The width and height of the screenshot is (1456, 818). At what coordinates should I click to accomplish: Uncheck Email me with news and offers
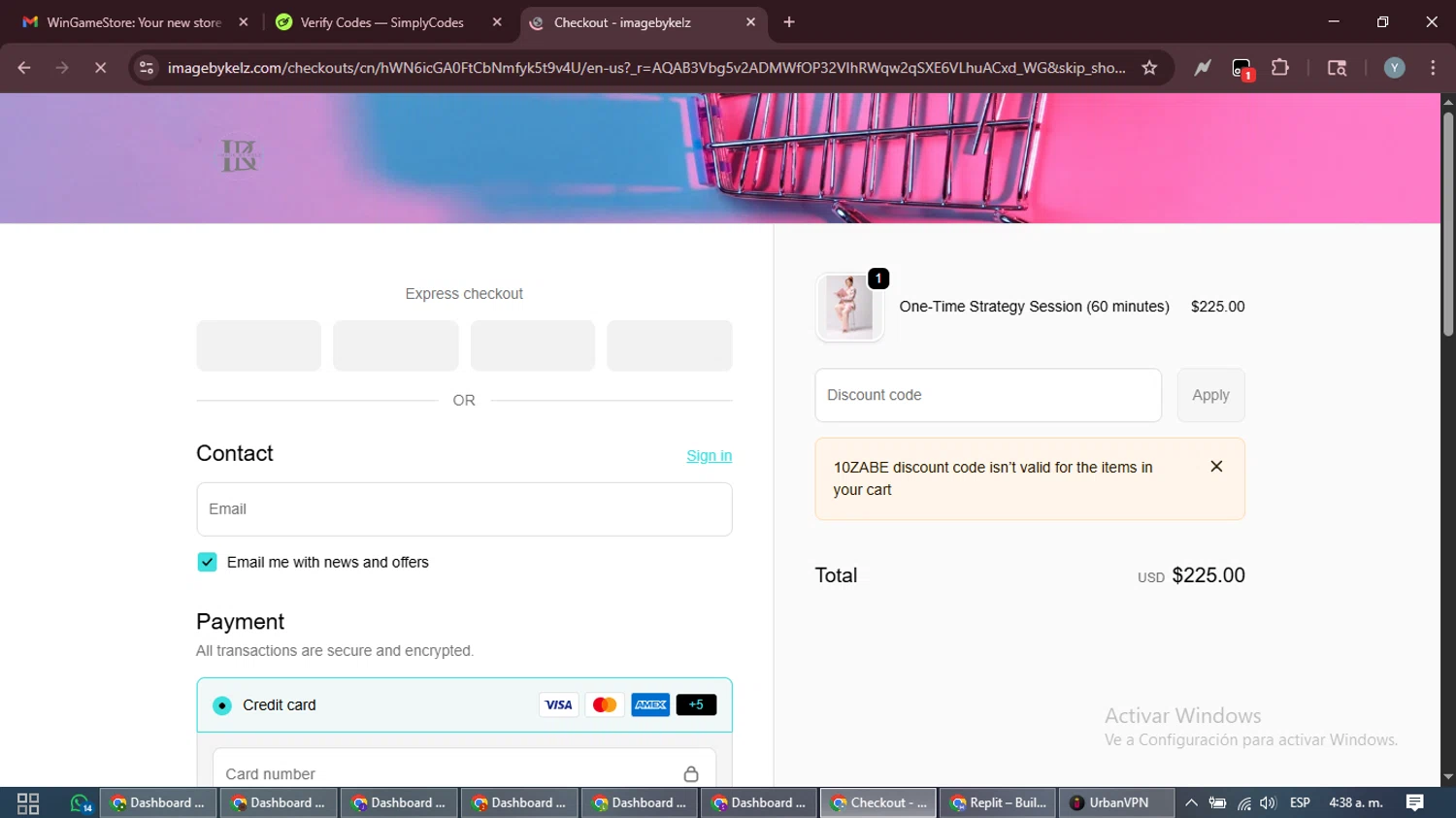[x=207, y=562]
